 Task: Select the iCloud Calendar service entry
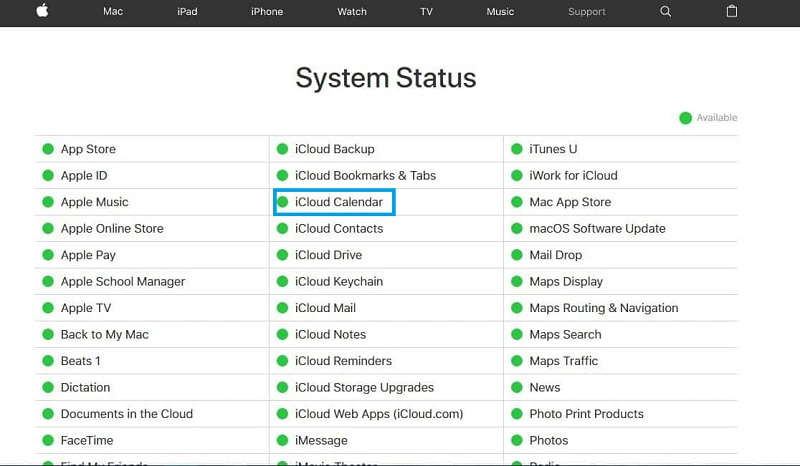[x=339, y=202]
